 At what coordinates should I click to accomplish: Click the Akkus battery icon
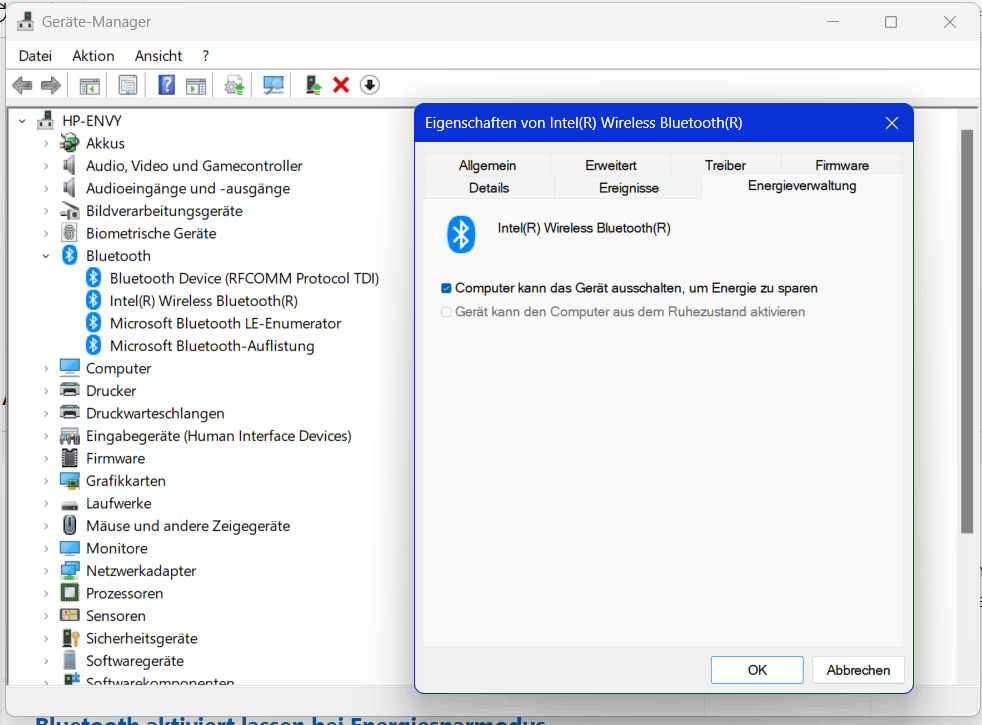tap(70, 143)
